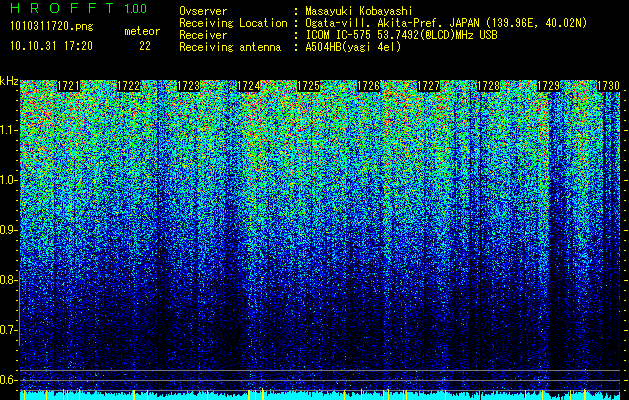The width and height of the screenshot is (629, 400).
Task: Click the 1729 time marker label
Action: pyautogui.click(x=548, y=86)
